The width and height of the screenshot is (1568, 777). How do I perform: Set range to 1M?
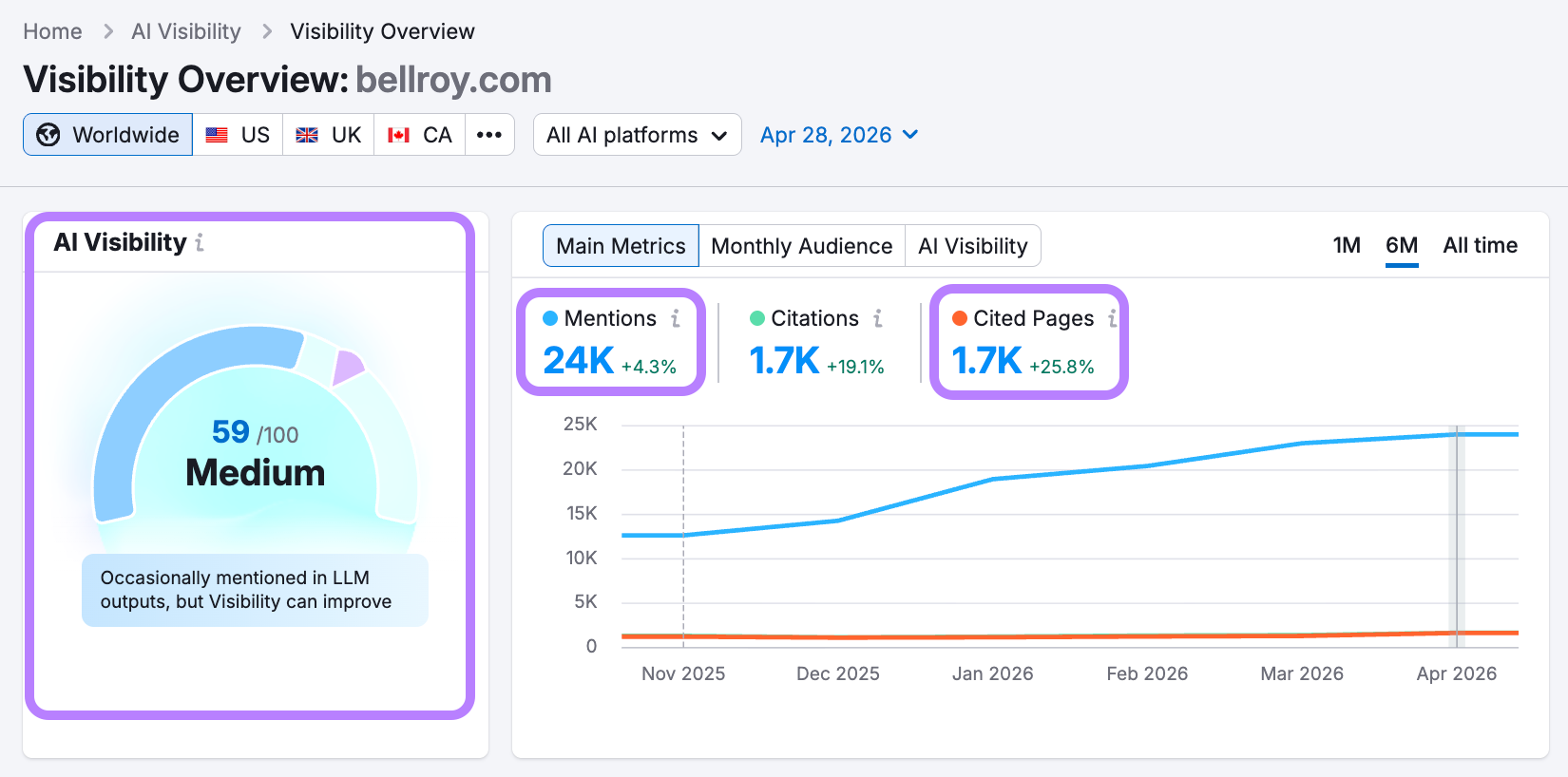(1347, 245)
